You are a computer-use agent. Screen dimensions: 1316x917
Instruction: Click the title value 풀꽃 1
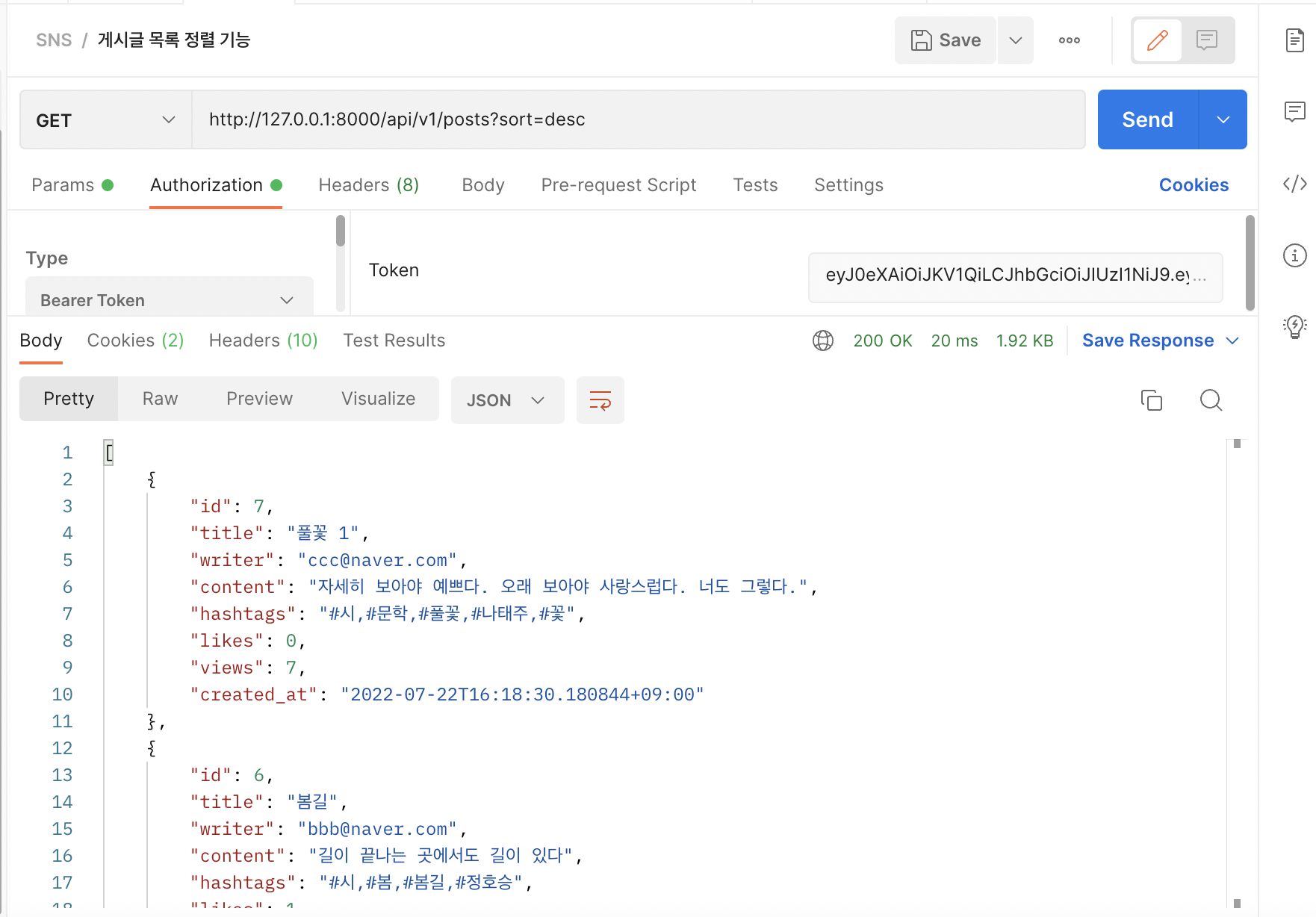323,533
